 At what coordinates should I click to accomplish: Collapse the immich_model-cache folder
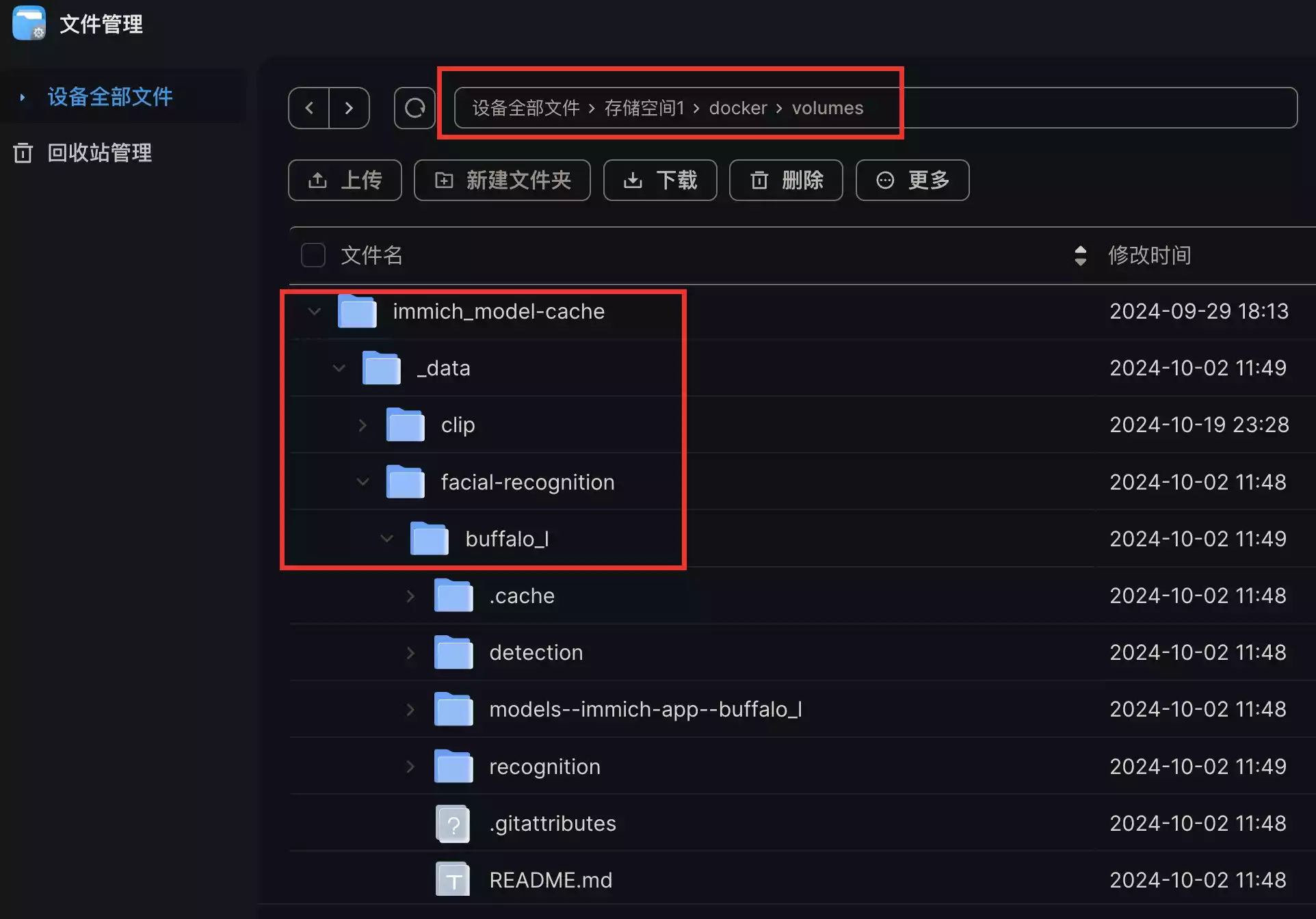tap(314, 312)
